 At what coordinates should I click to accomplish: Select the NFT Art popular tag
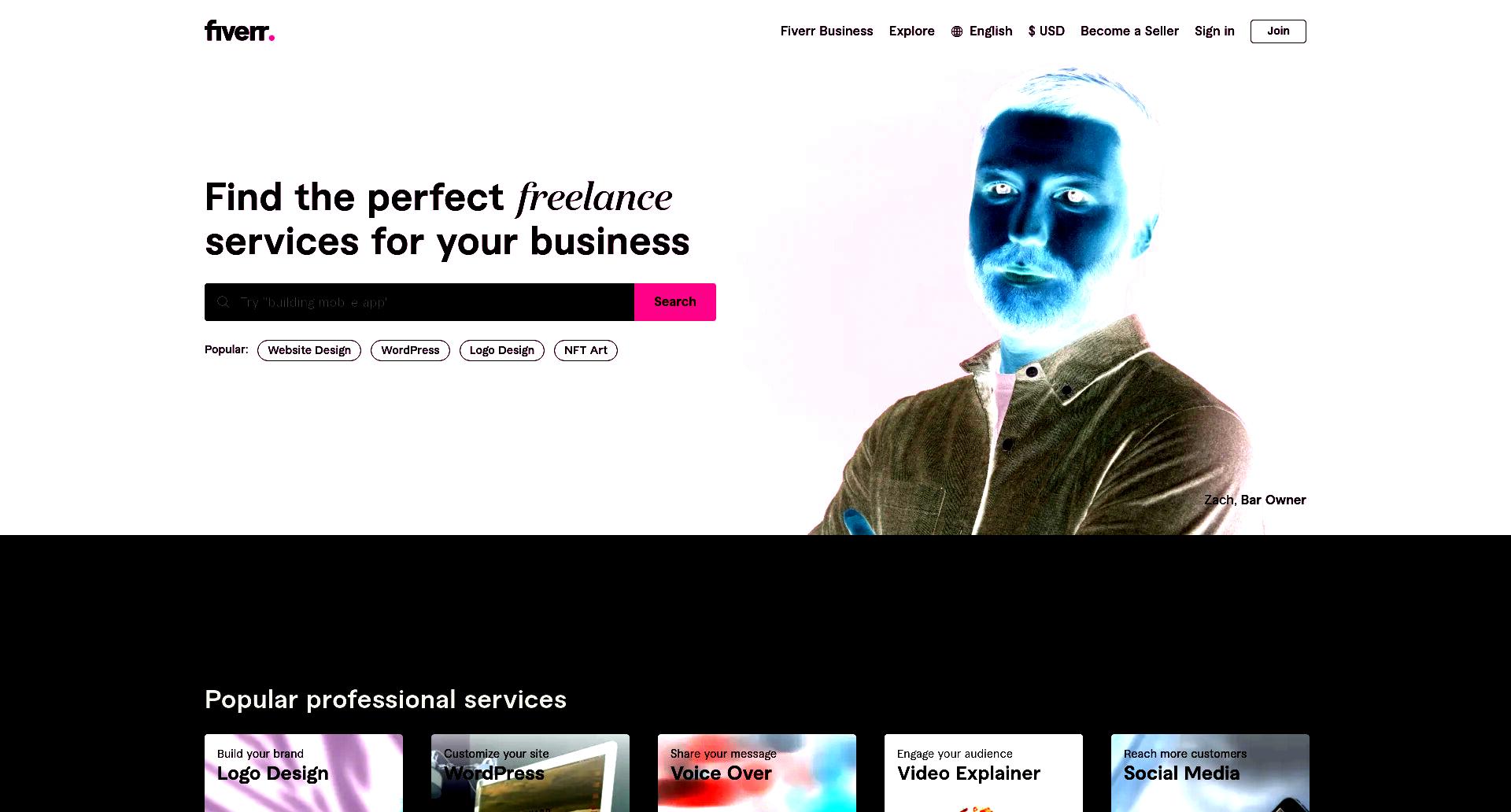click(586, 350)
